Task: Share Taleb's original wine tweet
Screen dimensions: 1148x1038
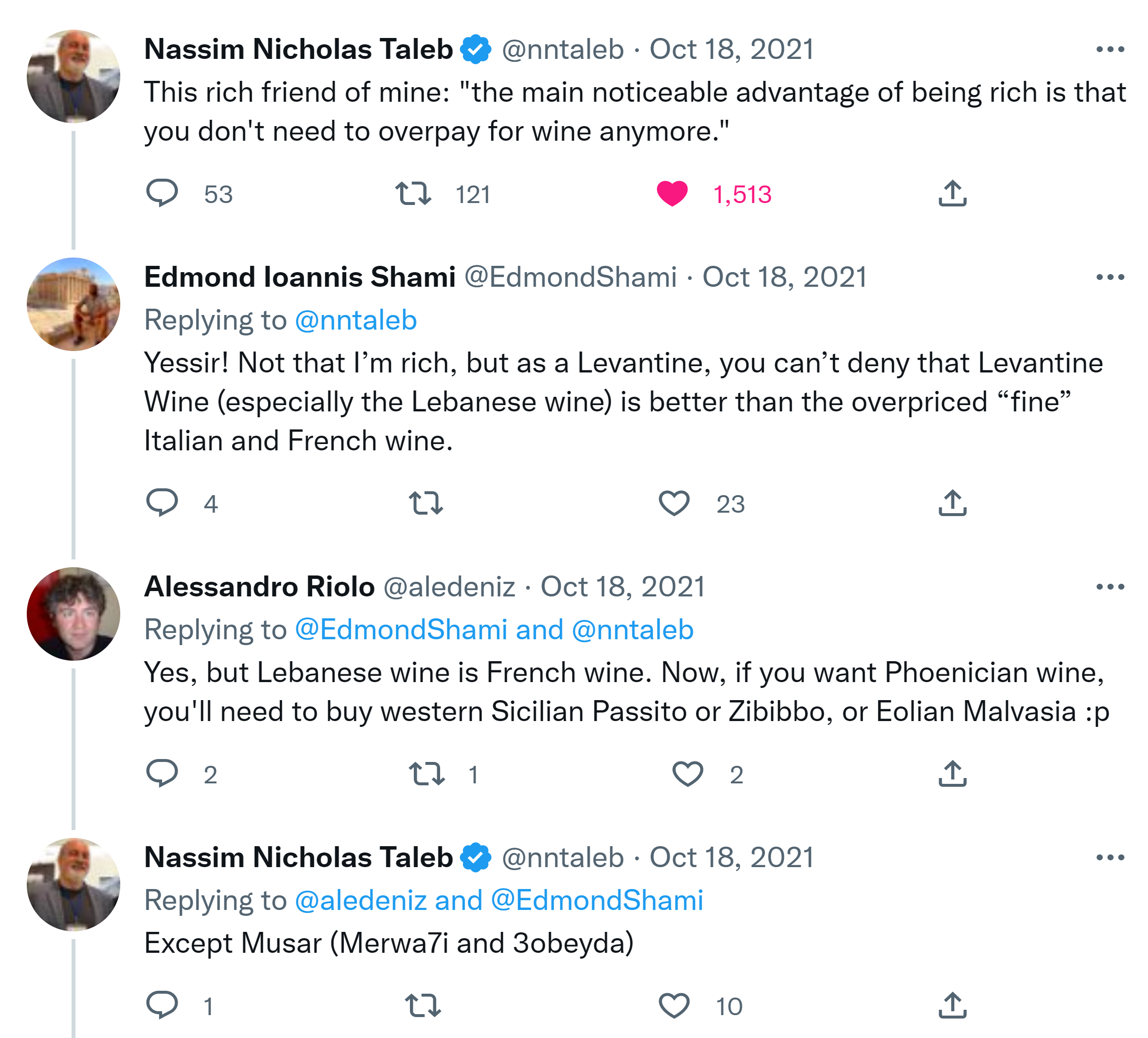Action: click(x=952, y=193)
